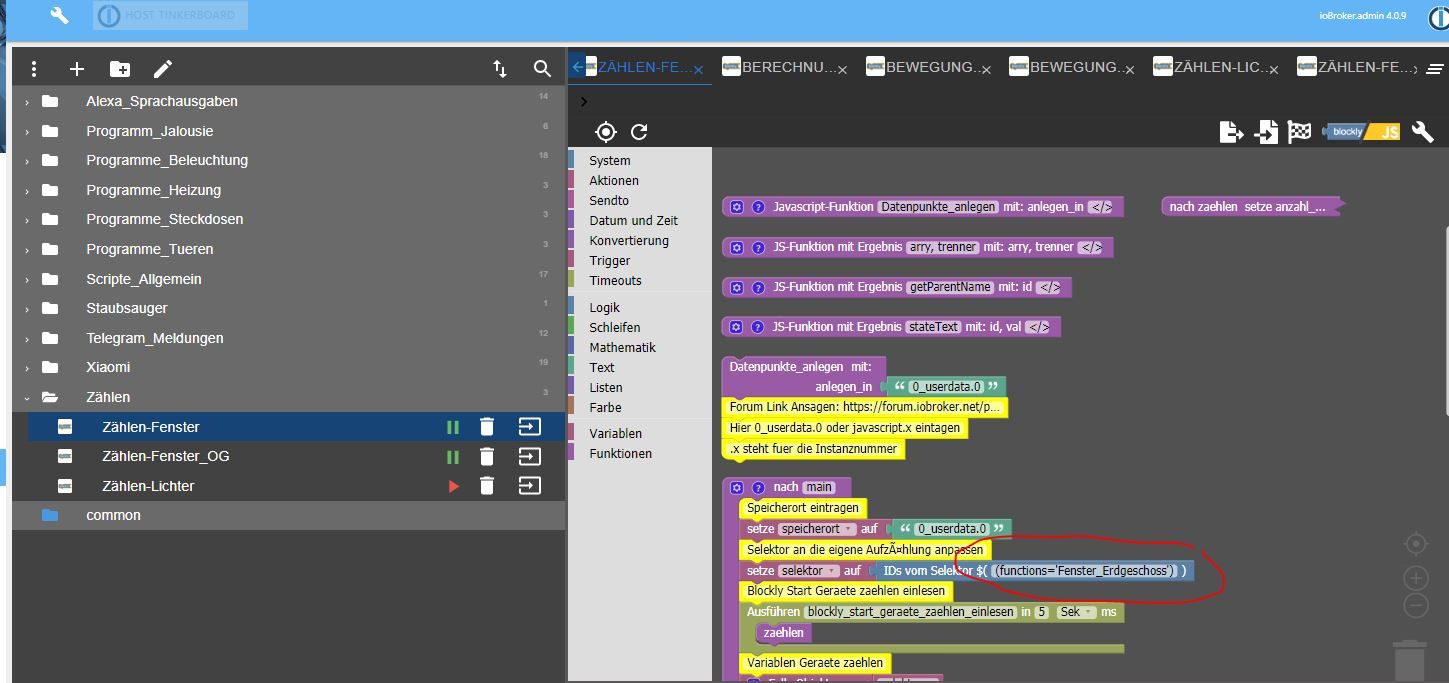Delete the Zählen-Lichter script

487,486
